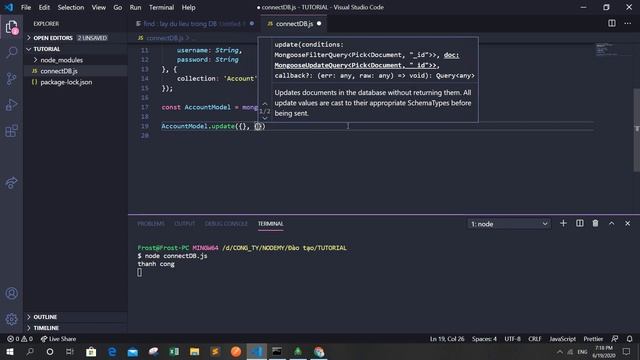Select the Terminal panel tab
The image size is (640, 360).
tap(270, 224)
